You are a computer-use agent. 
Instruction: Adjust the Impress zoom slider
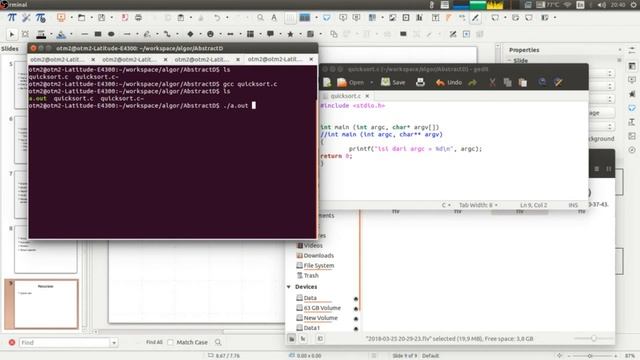[590, 356]
